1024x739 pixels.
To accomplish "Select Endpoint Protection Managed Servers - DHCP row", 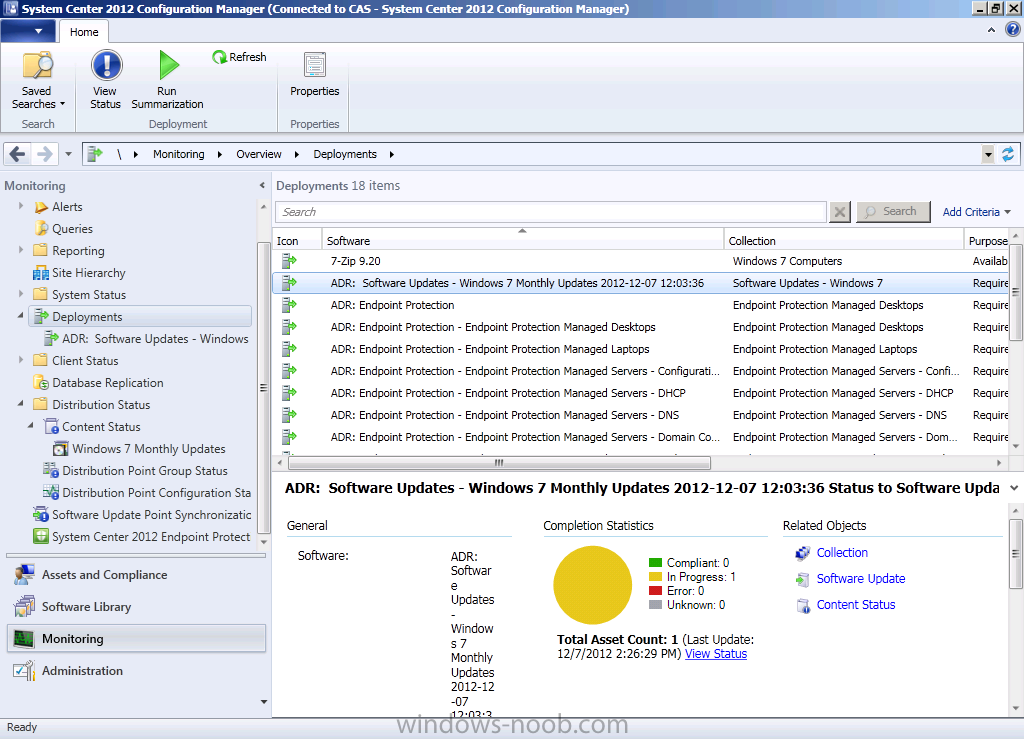I will tap(640, 393).
